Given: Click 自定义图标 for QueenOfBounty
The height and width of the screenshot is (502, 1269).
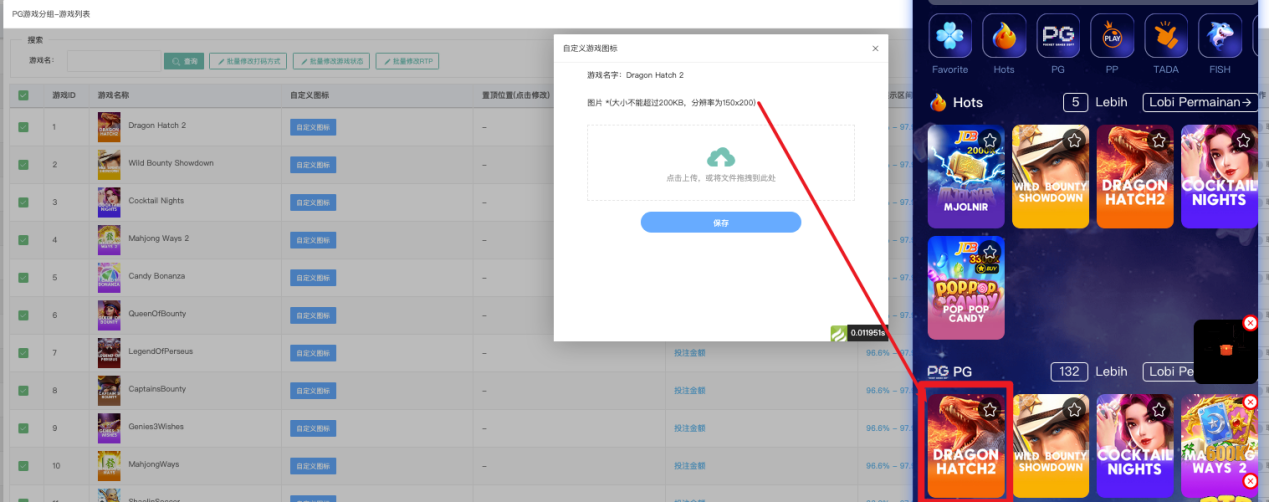Looking at the screenshot, I should (313, 315).
